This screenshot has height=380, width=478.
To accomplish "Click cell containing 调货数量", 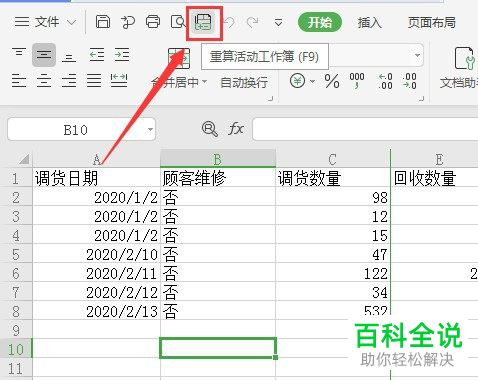I will tap(333, 178).
